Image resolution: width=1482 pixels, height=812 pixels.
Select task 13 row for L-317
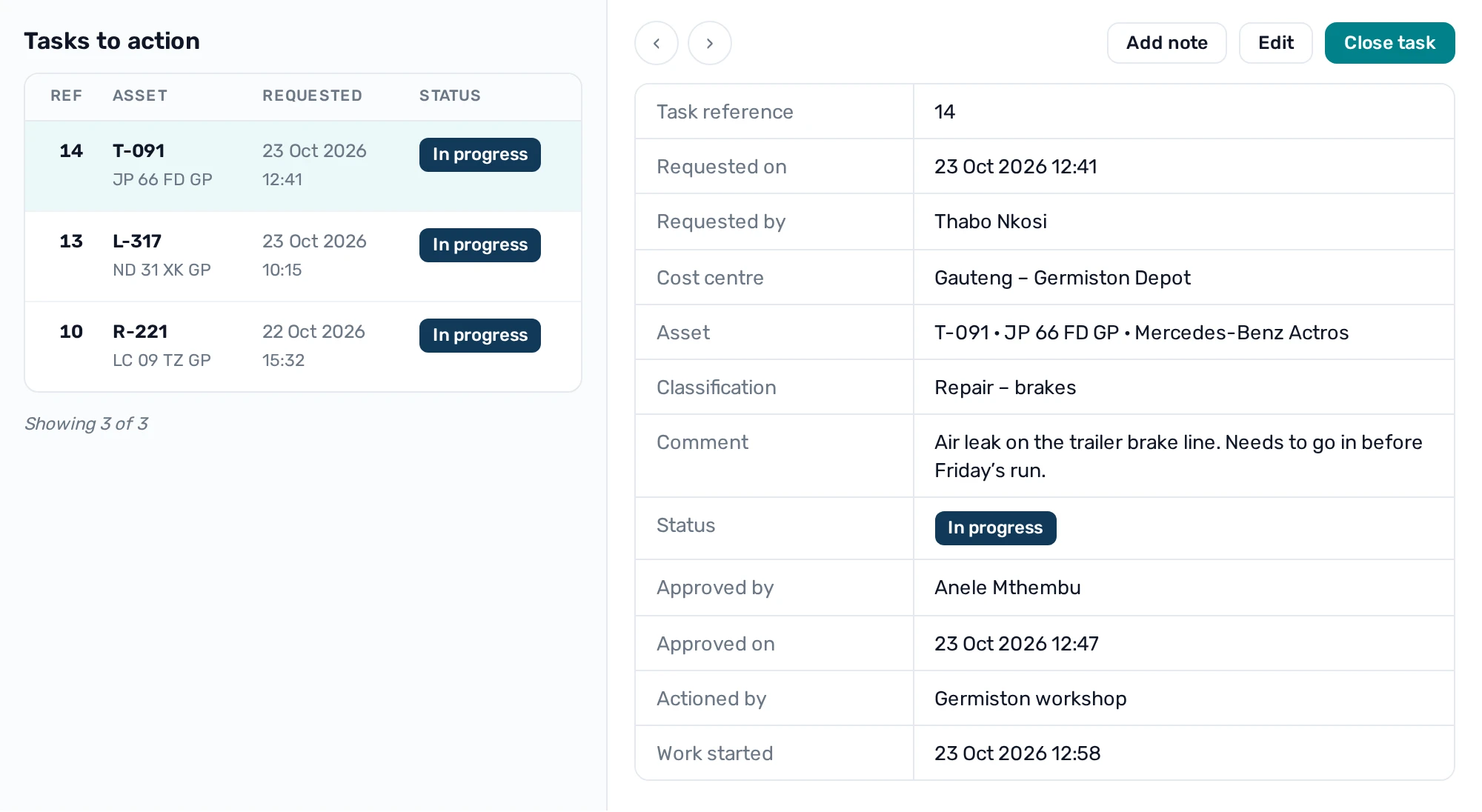tap(303, 256)
